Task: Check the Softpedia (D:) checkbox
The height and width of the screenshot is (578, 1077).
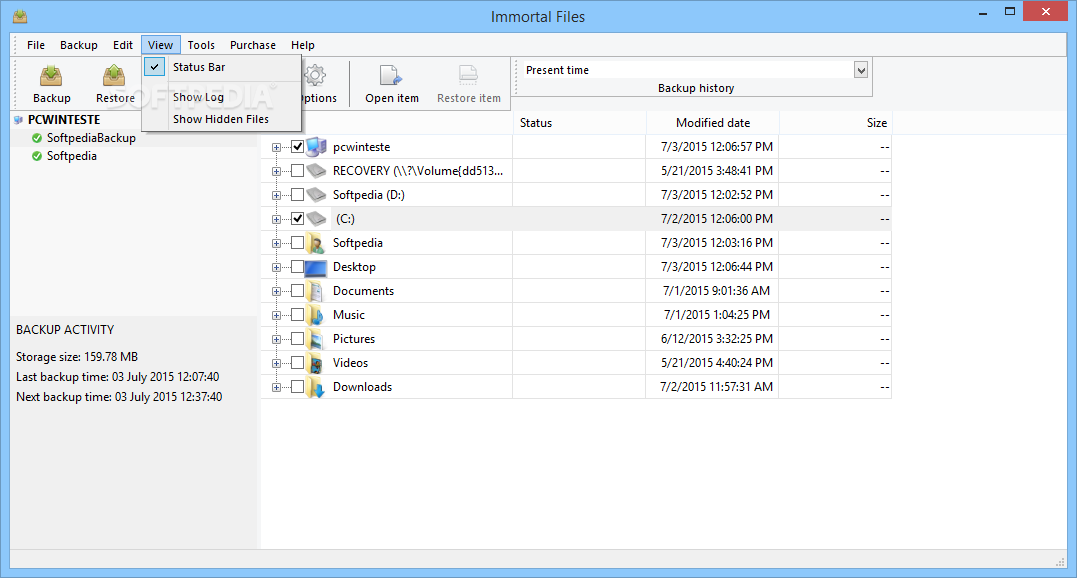Action: point(297,194)
